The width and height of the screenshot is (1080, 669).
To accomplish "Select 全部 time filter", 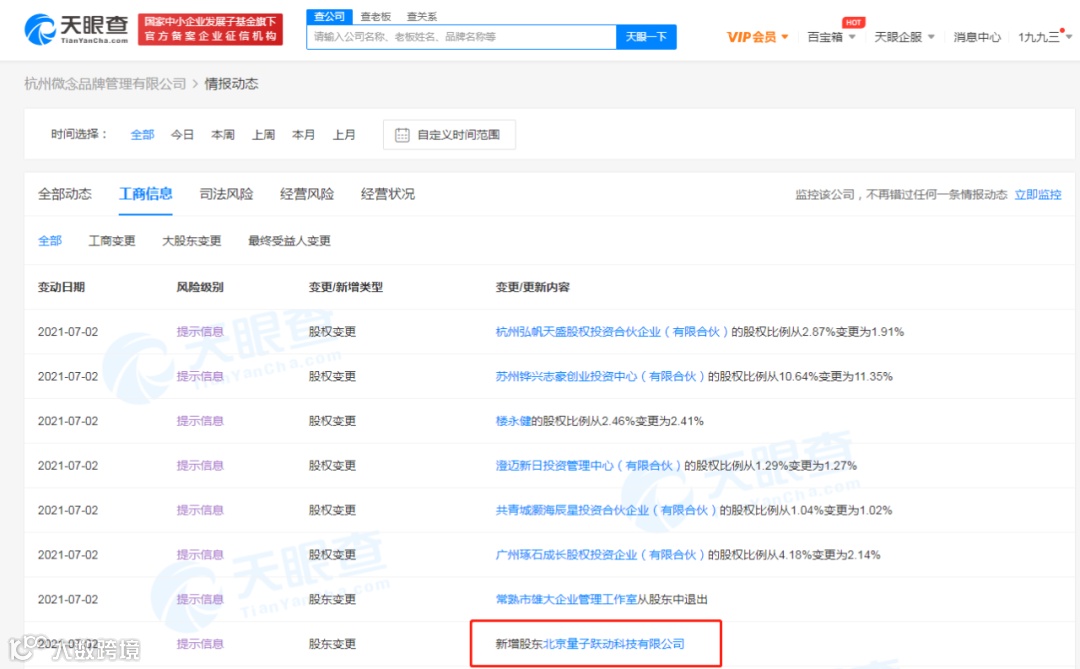I will coord(143,135).
